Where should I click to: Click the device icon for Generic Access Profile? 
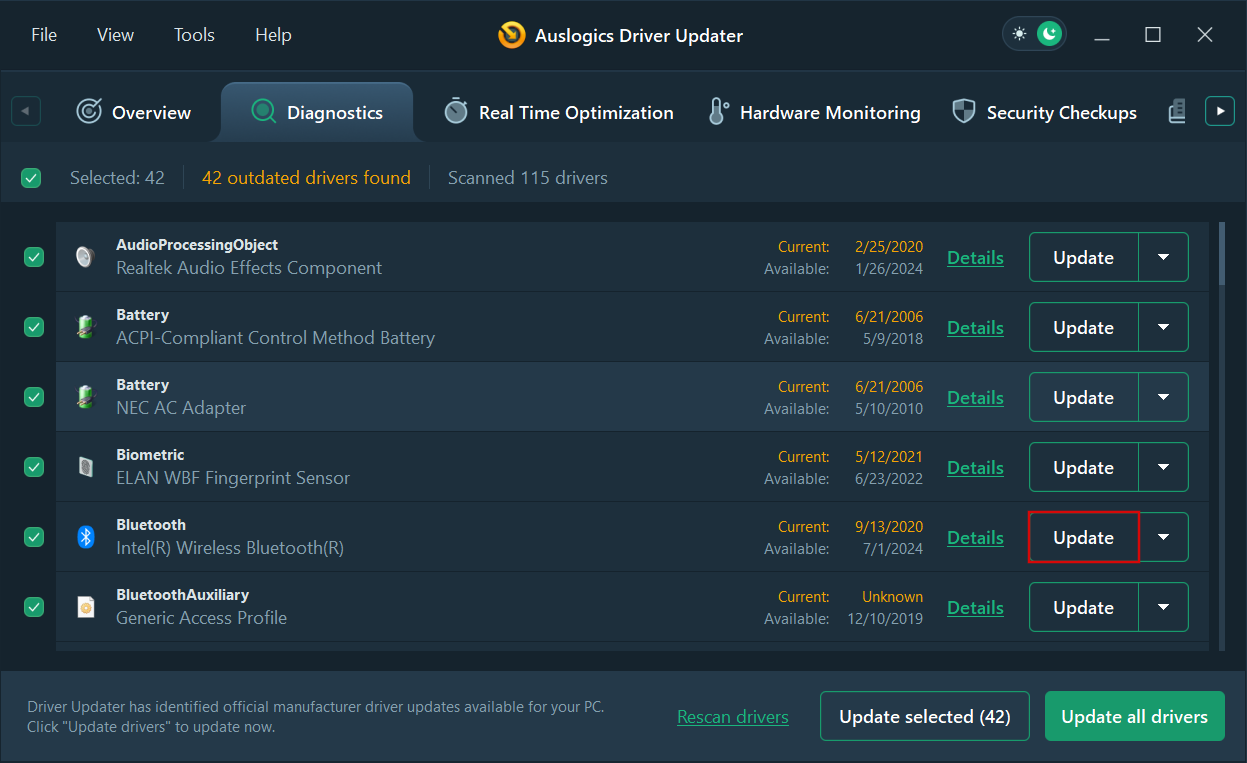86,607
